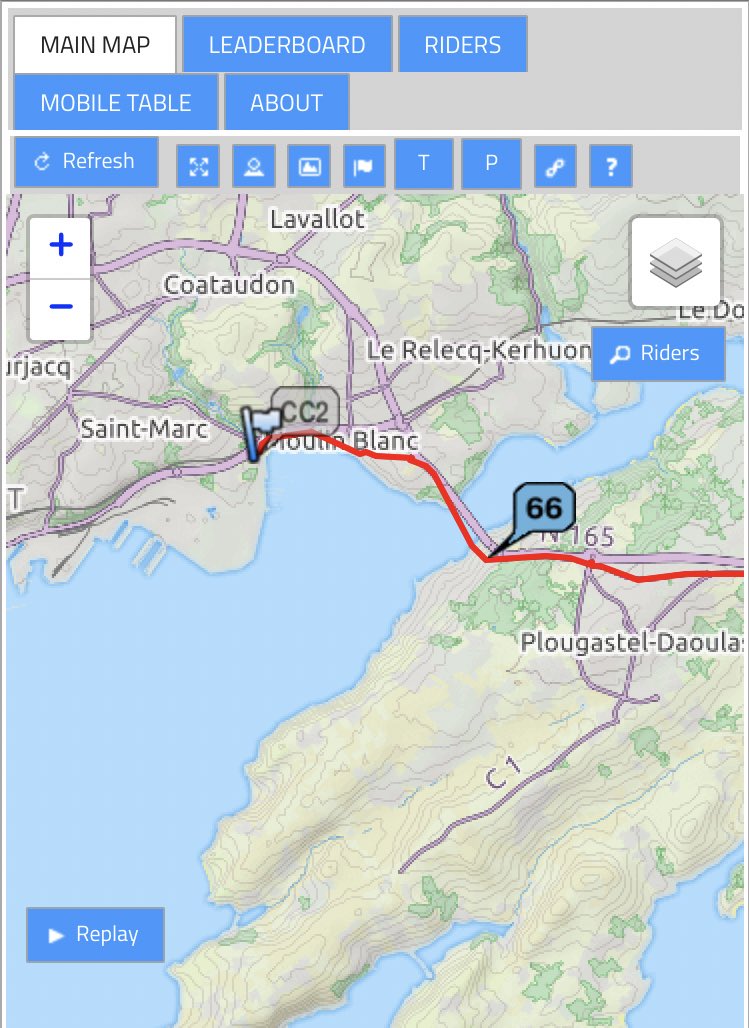Start the Replay playback

pyautogui.click(x=95, y=934)
